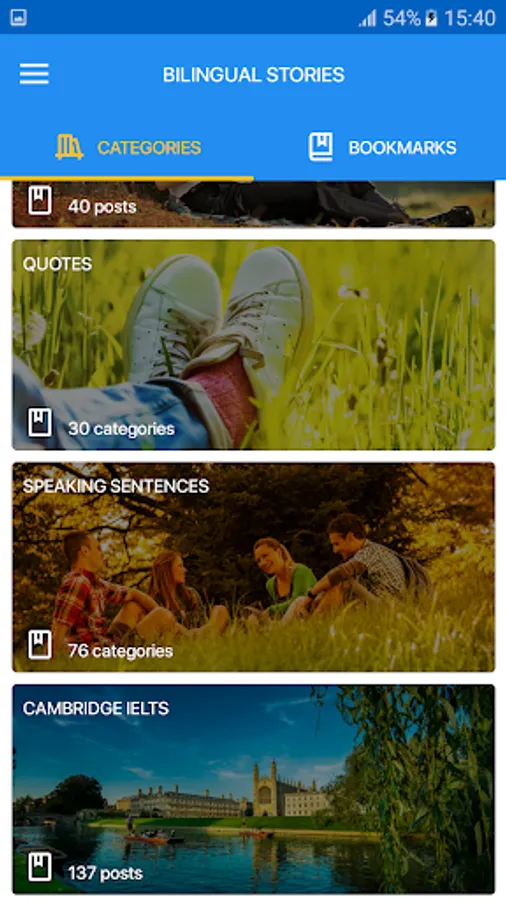Switch to the CATEGORIES tab
This screenshot has height=900, width=506.
click(127, 148)
